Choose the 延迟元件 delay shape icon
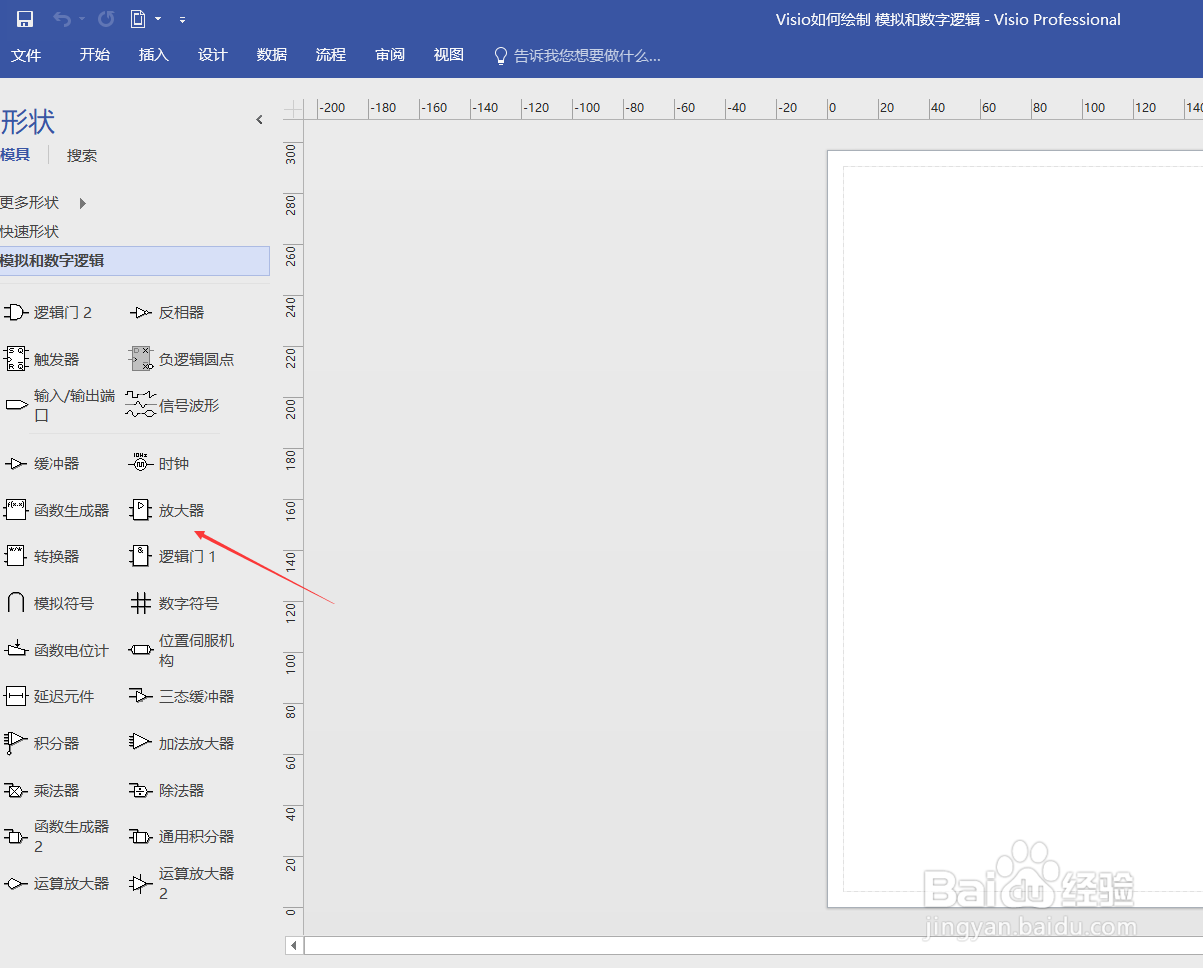The width and height of the screenshot is (1203, 968). tap(16, 696)
